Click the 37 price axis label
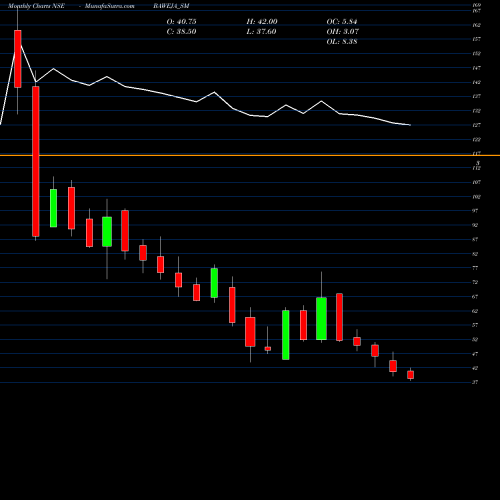 pos(475,382)
